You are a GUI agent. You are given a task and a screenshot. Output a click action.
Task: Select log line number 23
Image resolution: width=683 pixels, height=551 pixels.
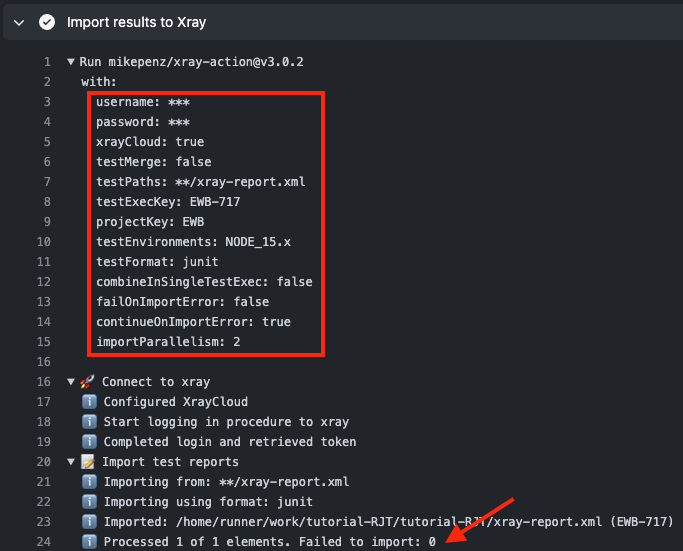tap(44, 522)
